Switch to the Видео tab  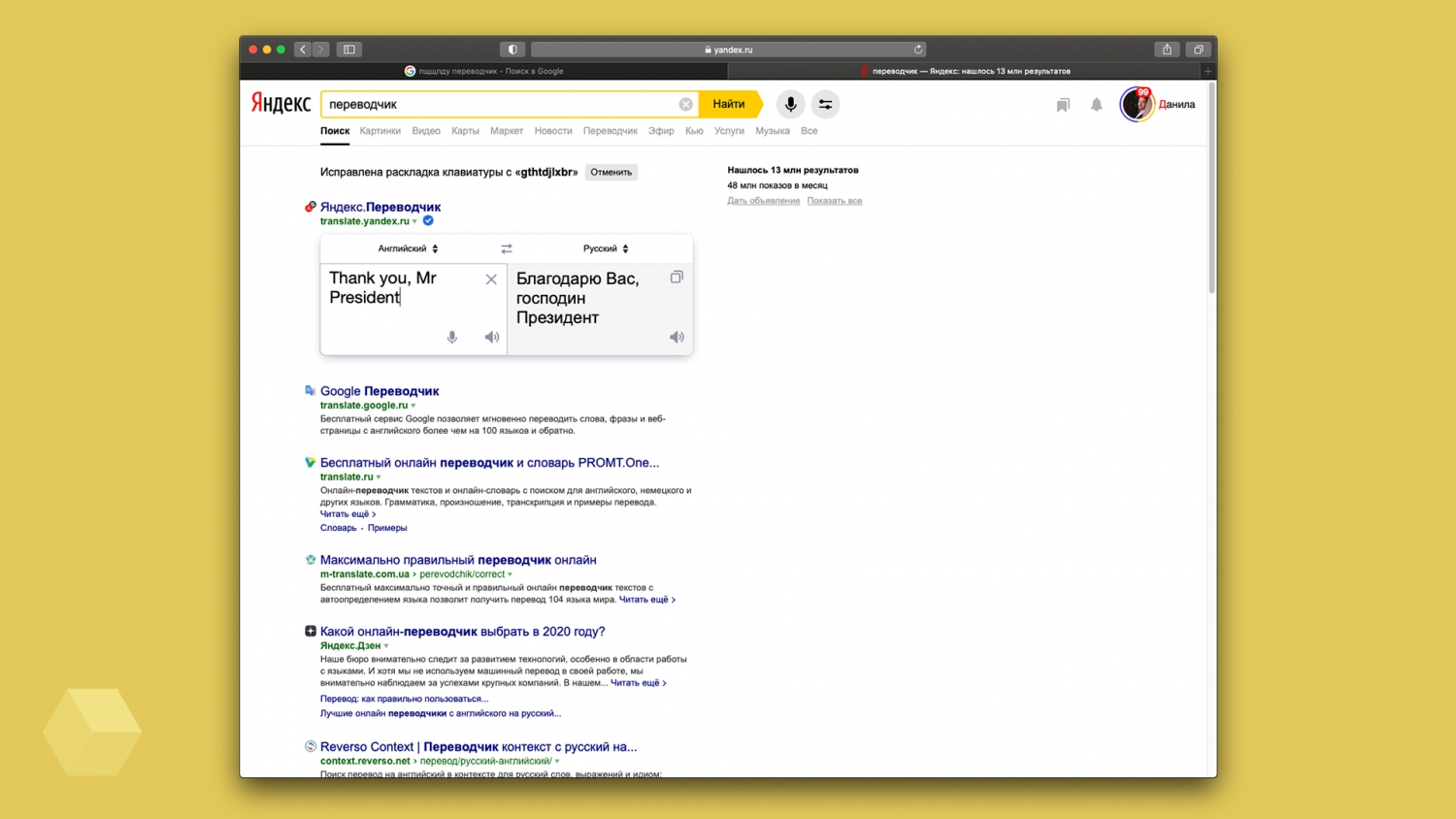426,131
